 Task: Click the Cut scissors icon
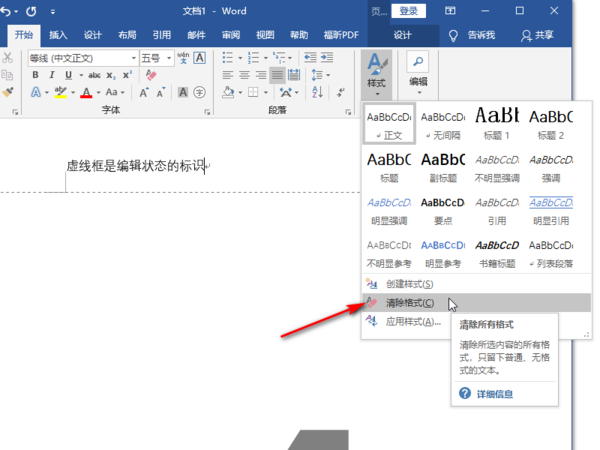coord(7,58)
